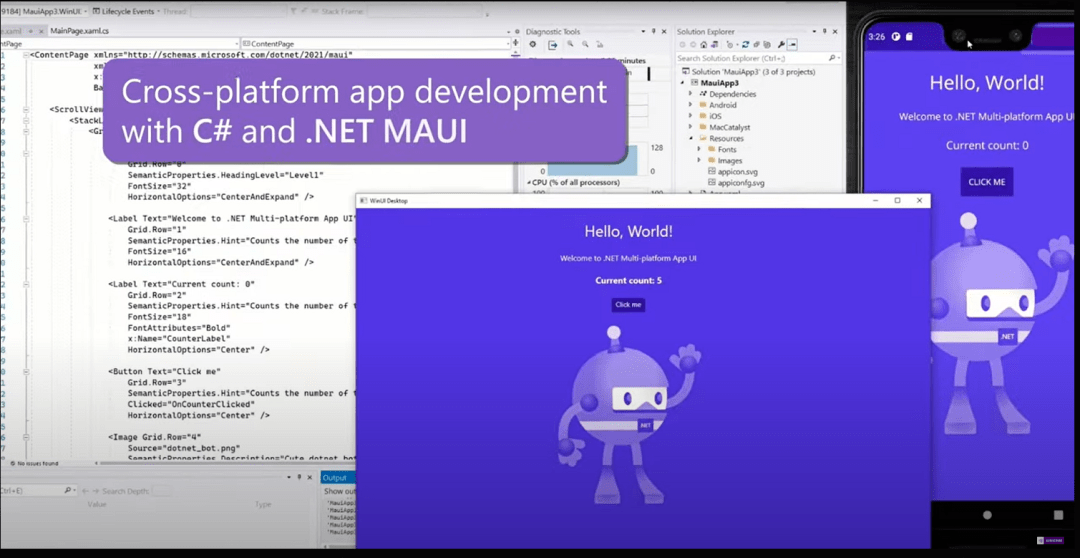Select Solution 'MauiApp3' root node

click(x=748, y=72)
